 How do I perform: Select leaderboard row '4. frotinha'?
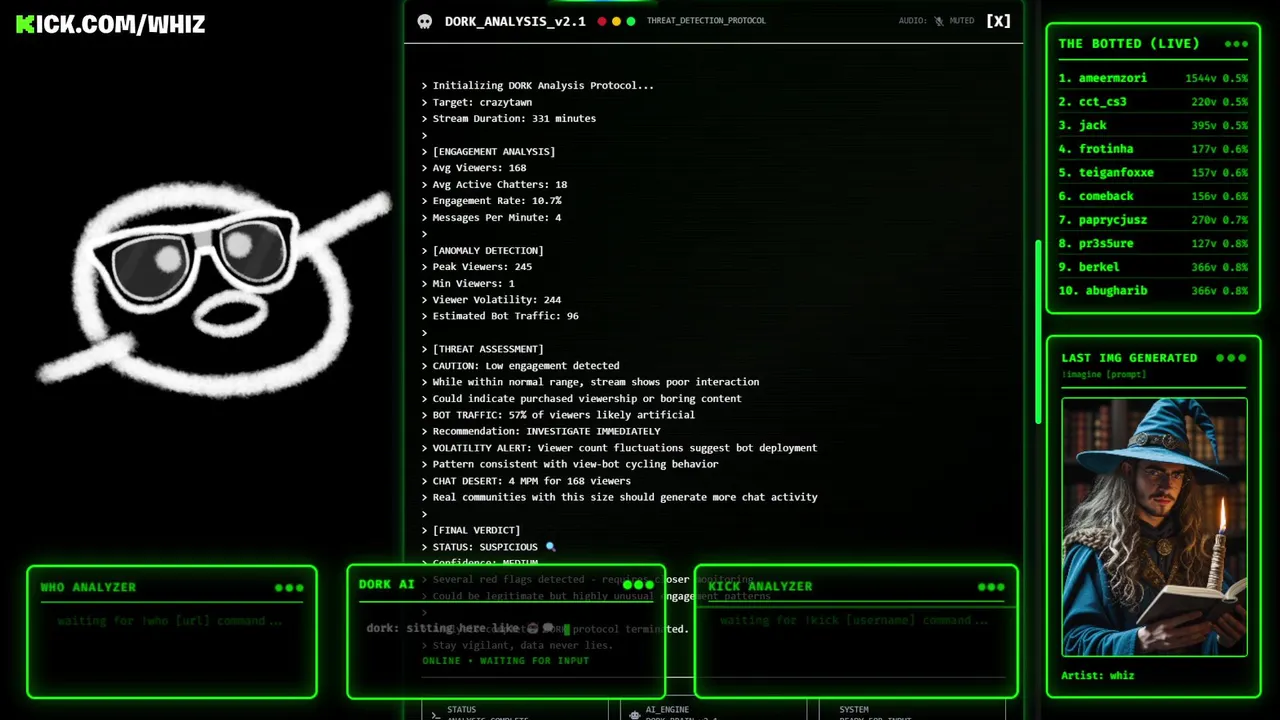coord(1153,149)
